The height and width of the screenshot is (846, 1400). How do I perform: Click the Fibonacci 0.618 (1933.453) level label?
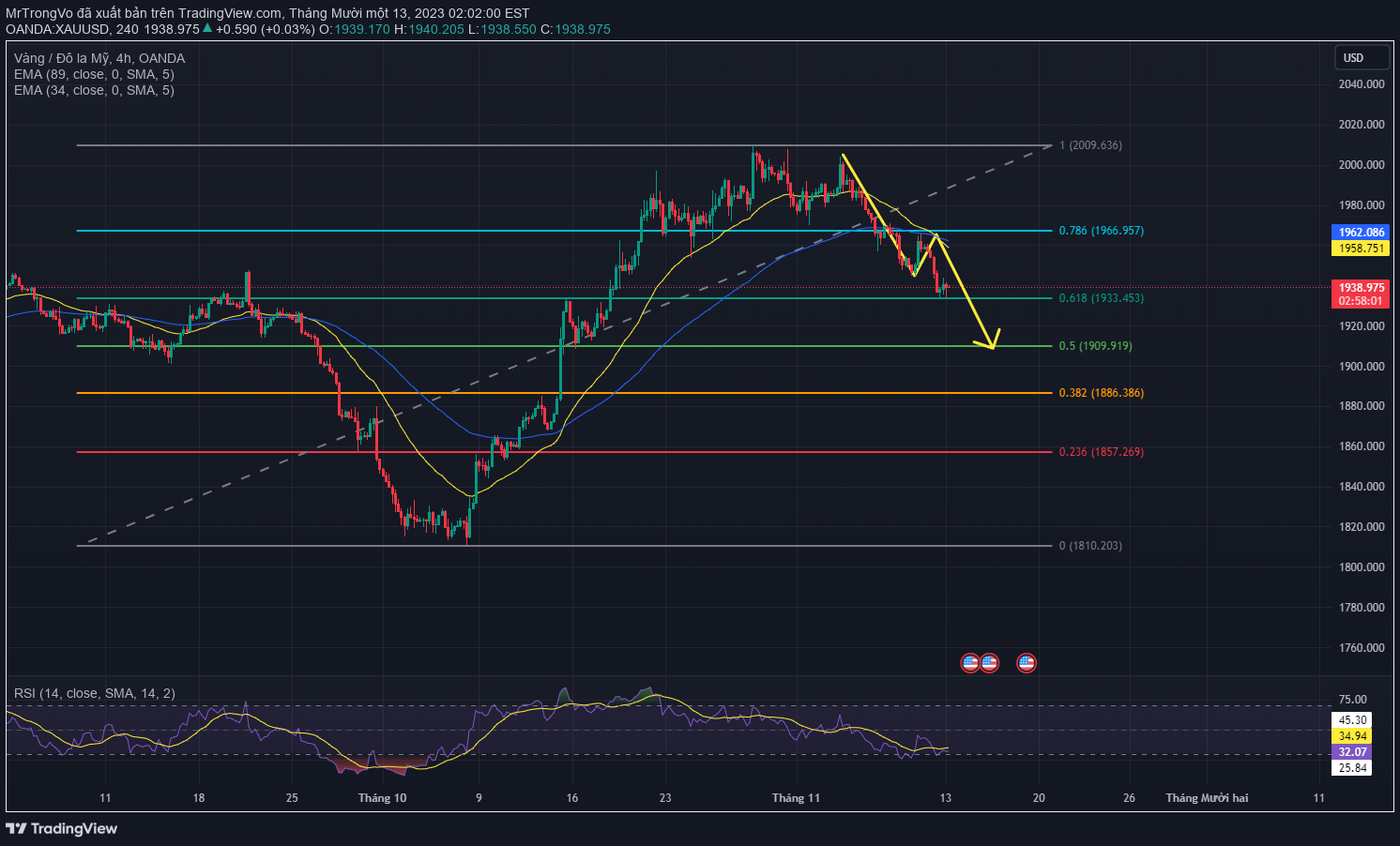tap(1102, 298)
